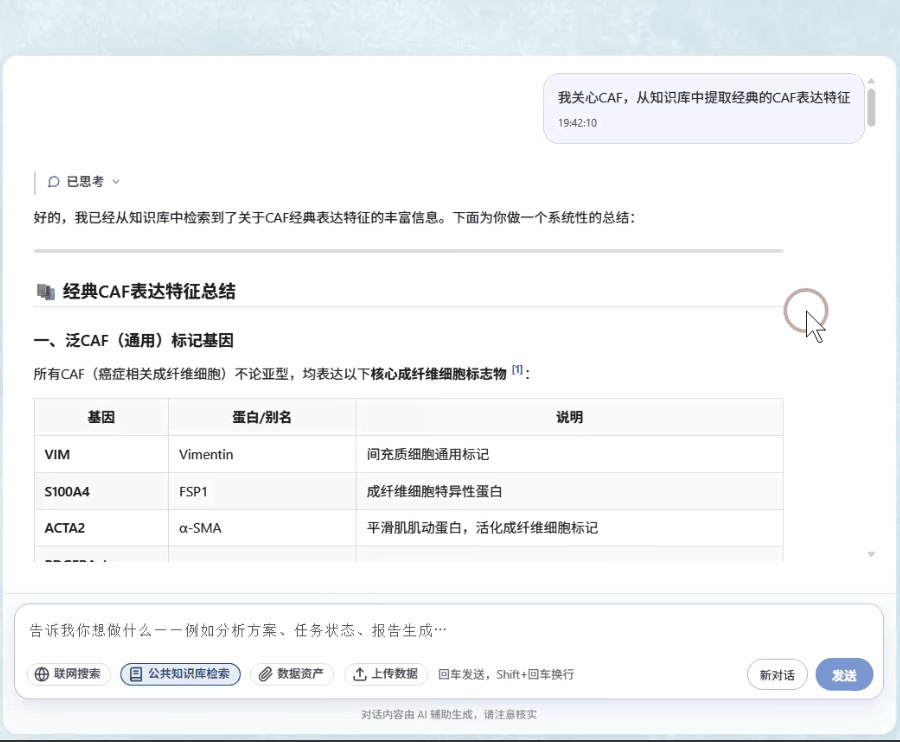
Task: Click the hint 回车发送，Shift+回车换行
Action: (x=506, y=674)
